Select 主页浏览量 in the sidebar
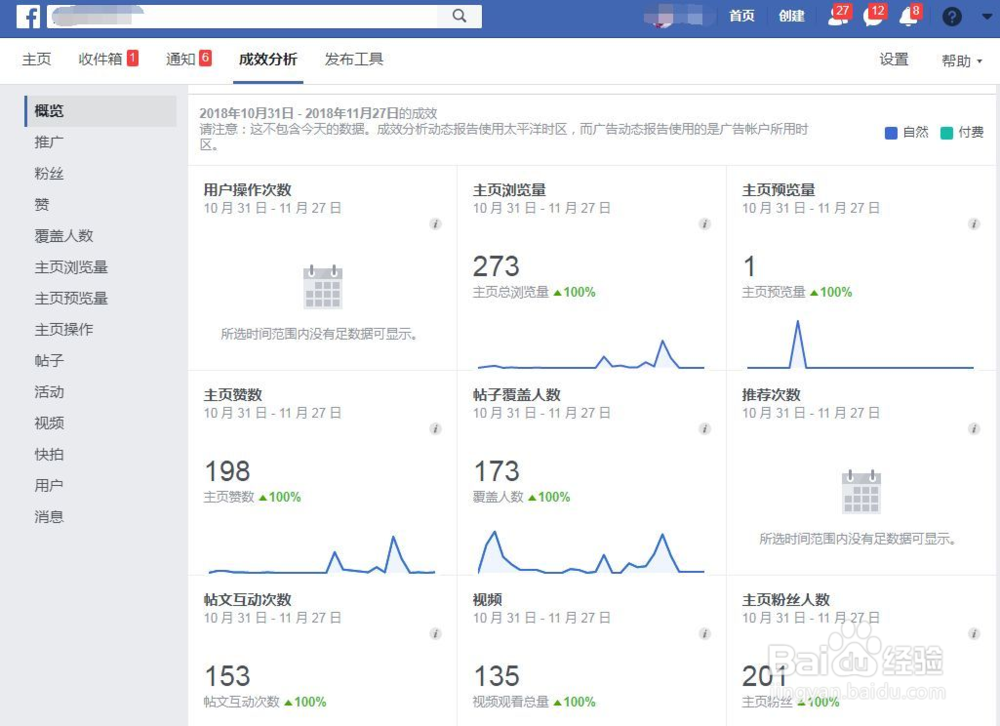This screenshot has height=726, width=1000. tap(71, 267)
